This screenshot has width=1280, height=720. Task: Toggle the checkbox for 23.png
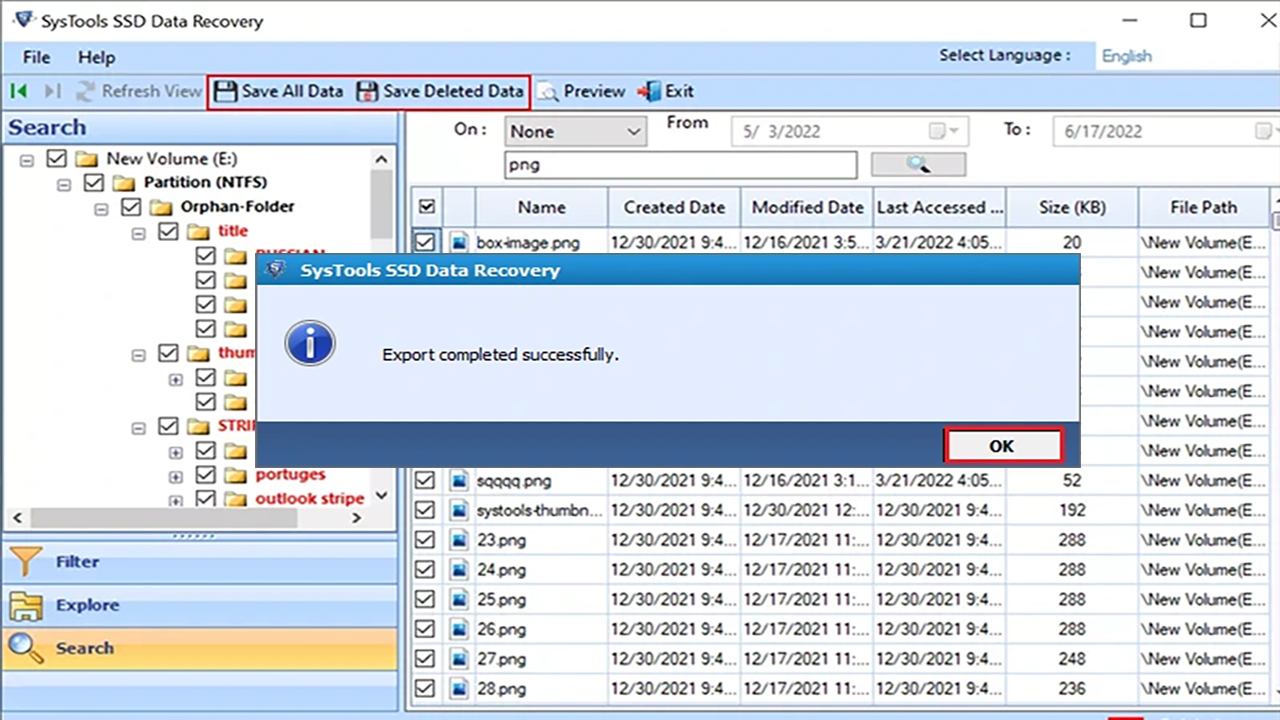(x=425, y=540)
